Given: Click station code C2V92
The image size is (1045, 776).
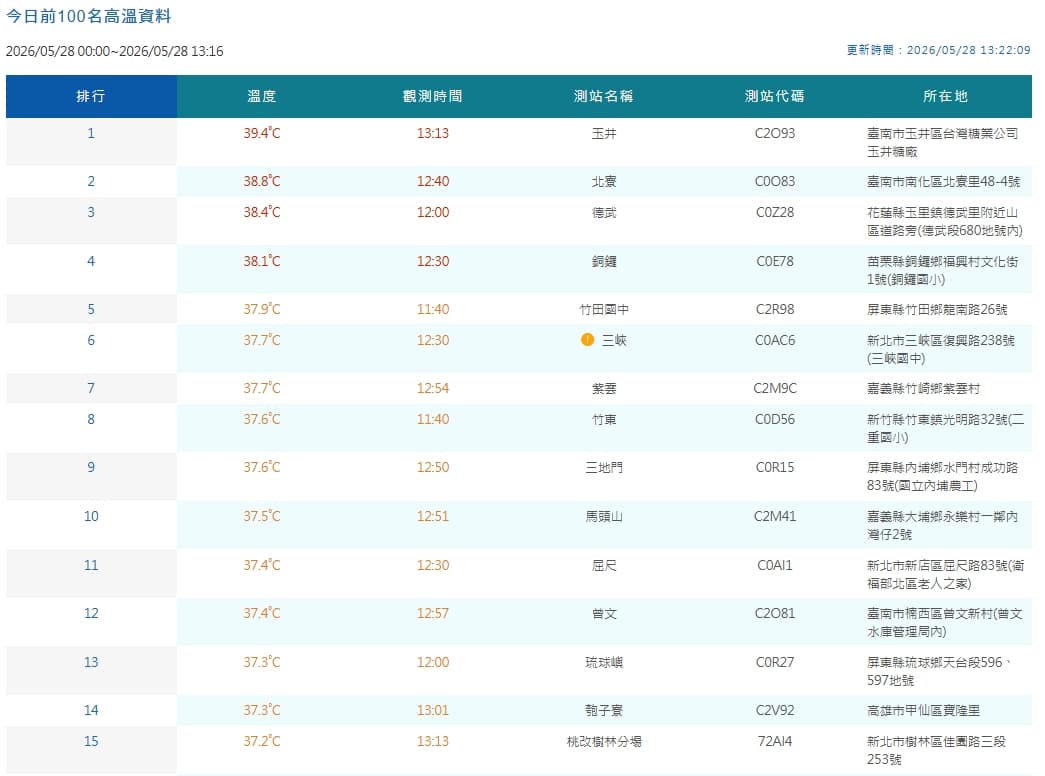Looking at the screenshot, I should click(x=774, y=711).
